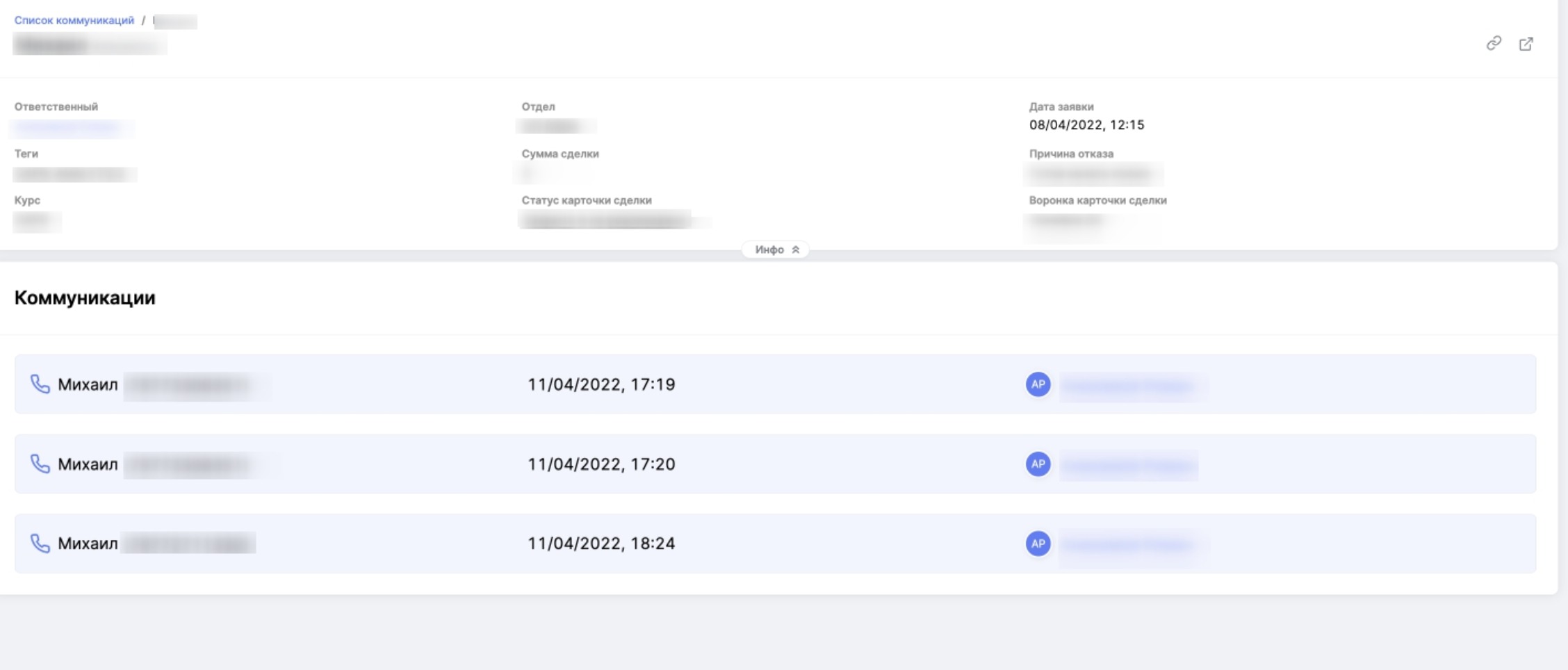Click the phone icon of the 17:20 call
Image resolution: width=1568 pixels, height=670 pixels.
(x=40, y=464)
